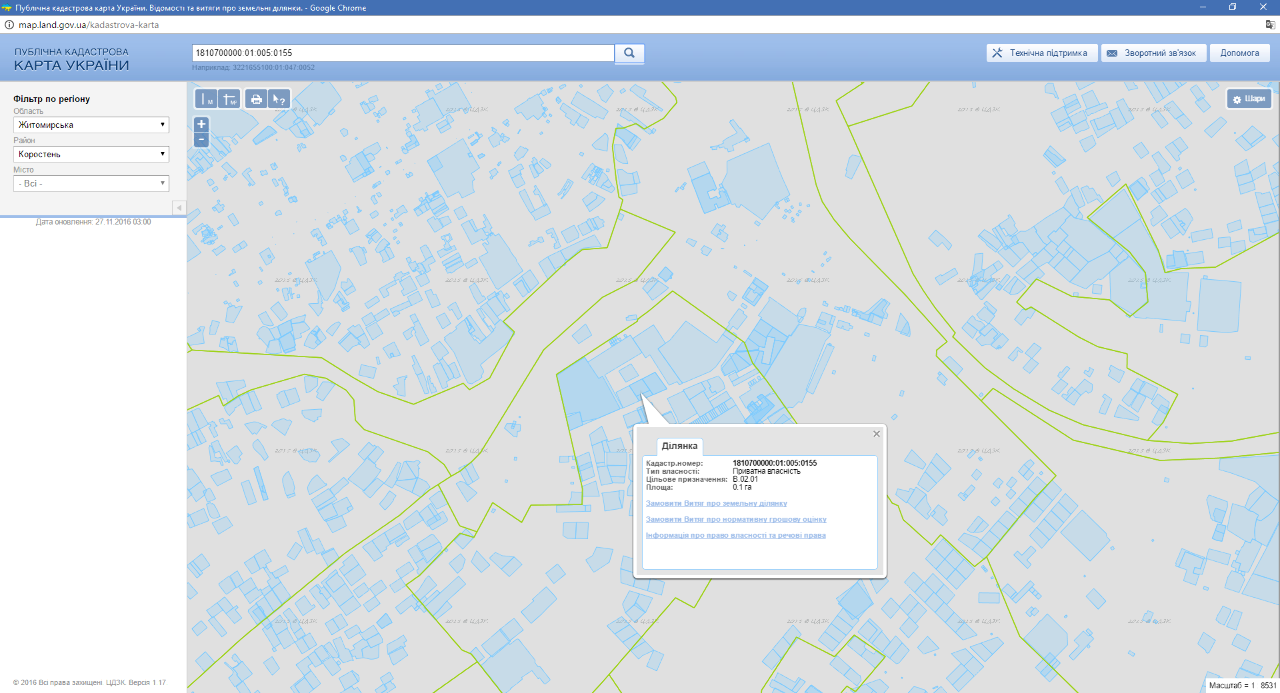Zoom out with the minus button
Screen dimensions: 1280x693
point(201,139)
